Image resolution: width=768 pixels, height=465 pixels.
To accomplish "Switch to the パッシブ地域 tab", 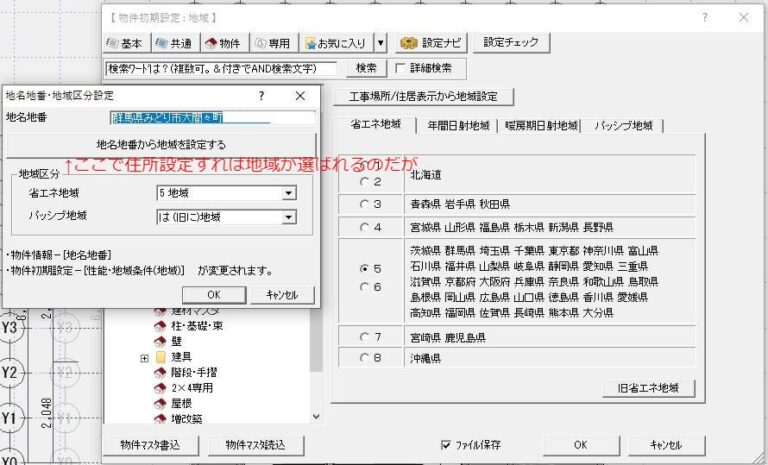I will tap(624, 126).
